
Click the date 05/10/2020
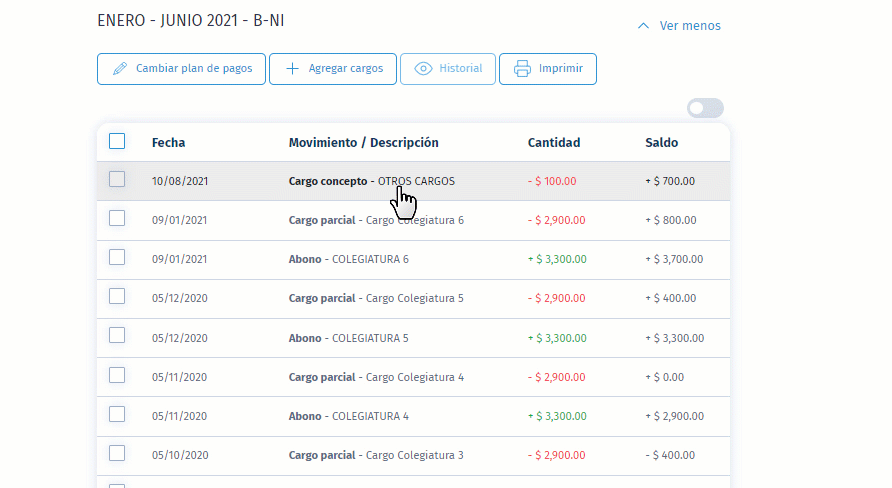tap(180, 456)
